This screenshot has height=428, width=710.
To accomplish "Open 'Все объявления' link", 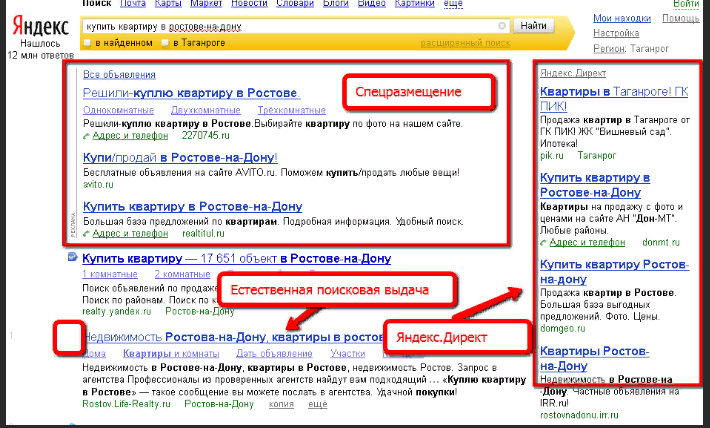I will coord(119,75).
